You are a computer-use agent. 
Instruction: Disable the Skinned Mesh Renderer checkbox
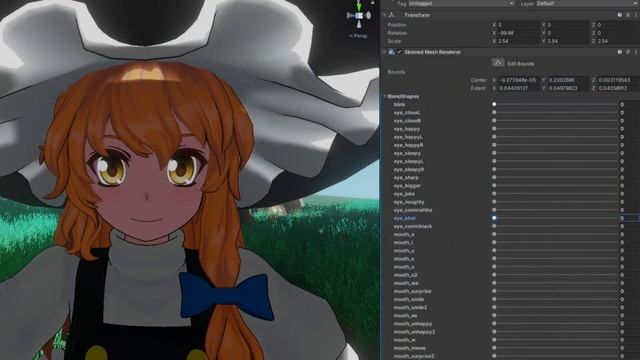(399, 52)
